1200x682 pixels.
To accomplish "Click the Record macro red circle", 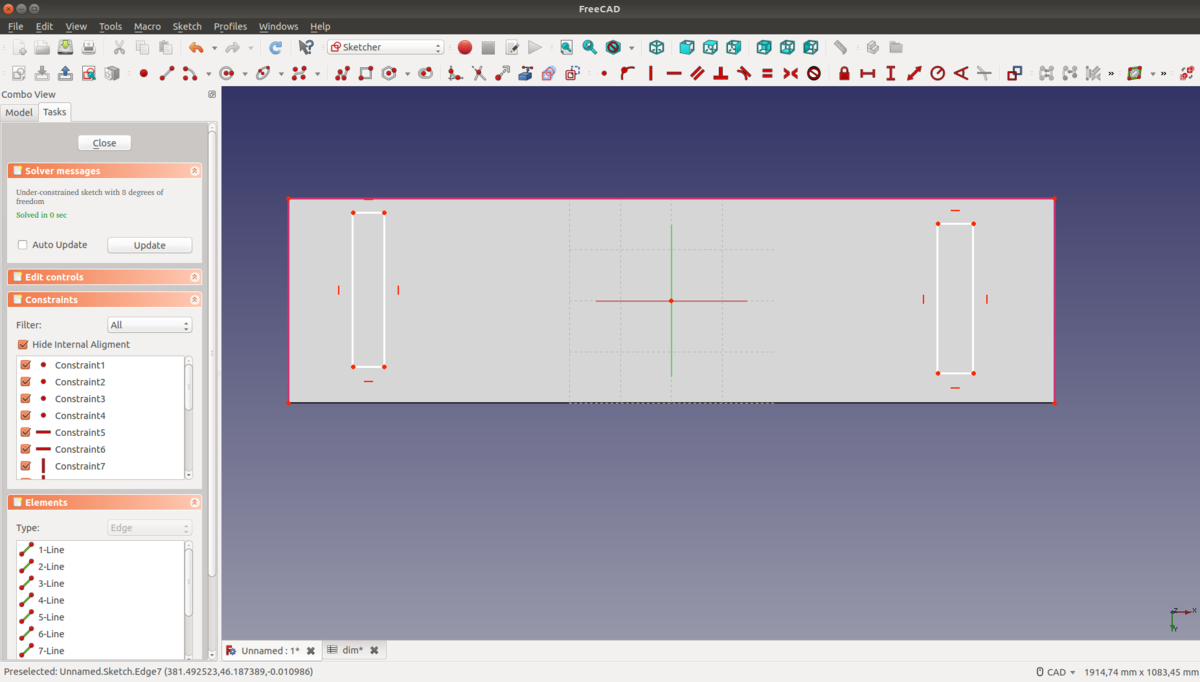I will (x=465, y=47).
